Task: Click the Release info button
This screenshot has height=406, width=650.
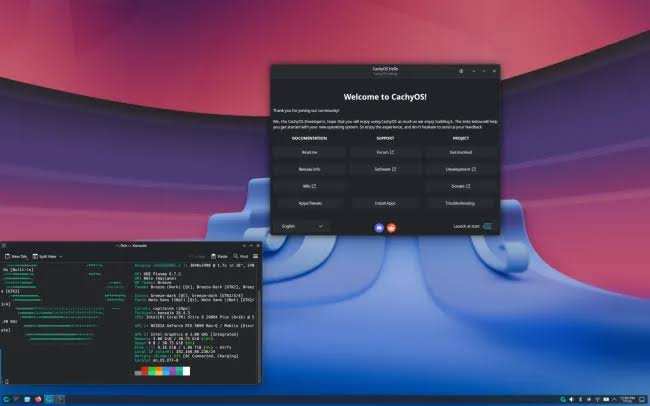Action: point(309,169)
